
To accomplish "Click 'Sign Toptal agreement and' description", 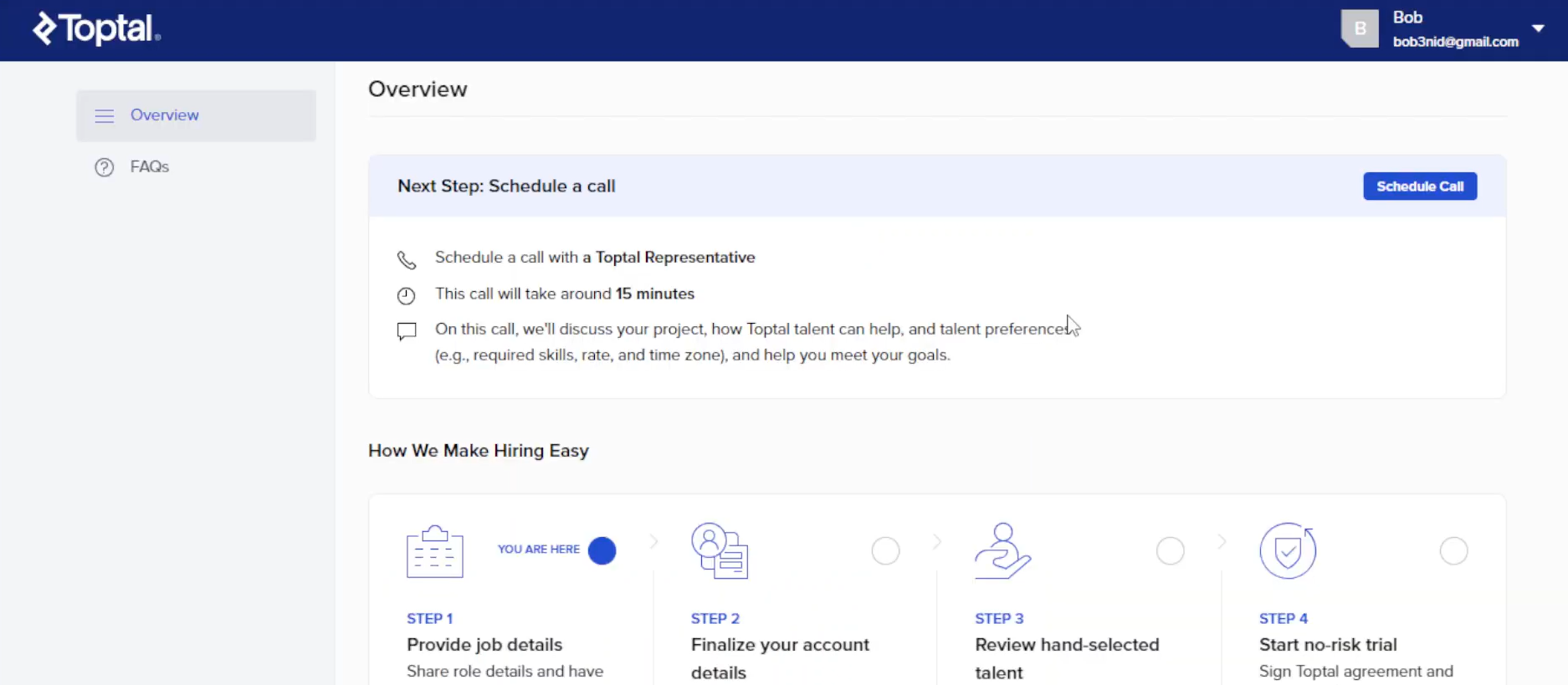I will [1356, 672].
